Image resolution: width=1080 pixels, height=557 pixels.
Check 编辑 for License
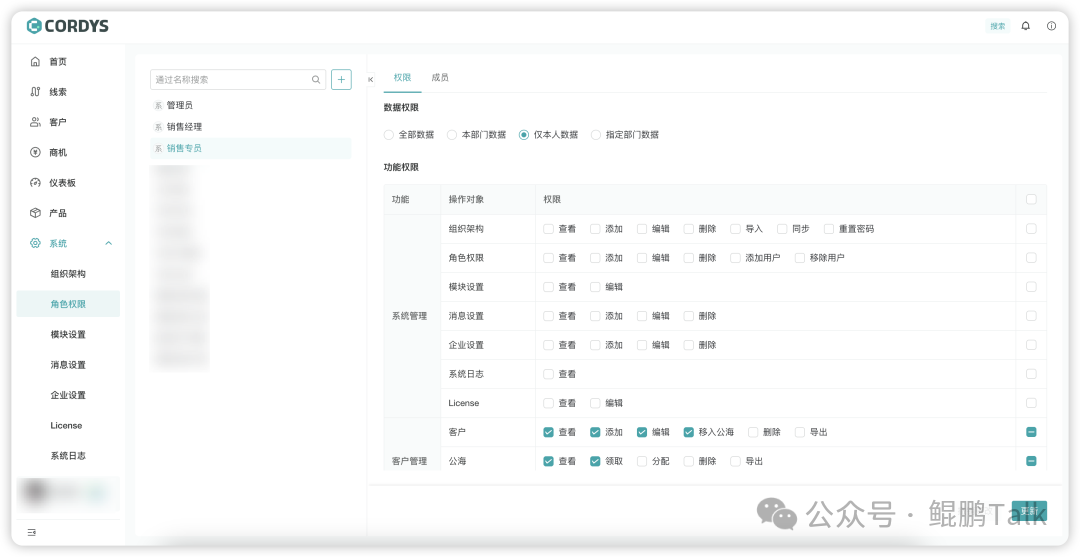(595, 403)
